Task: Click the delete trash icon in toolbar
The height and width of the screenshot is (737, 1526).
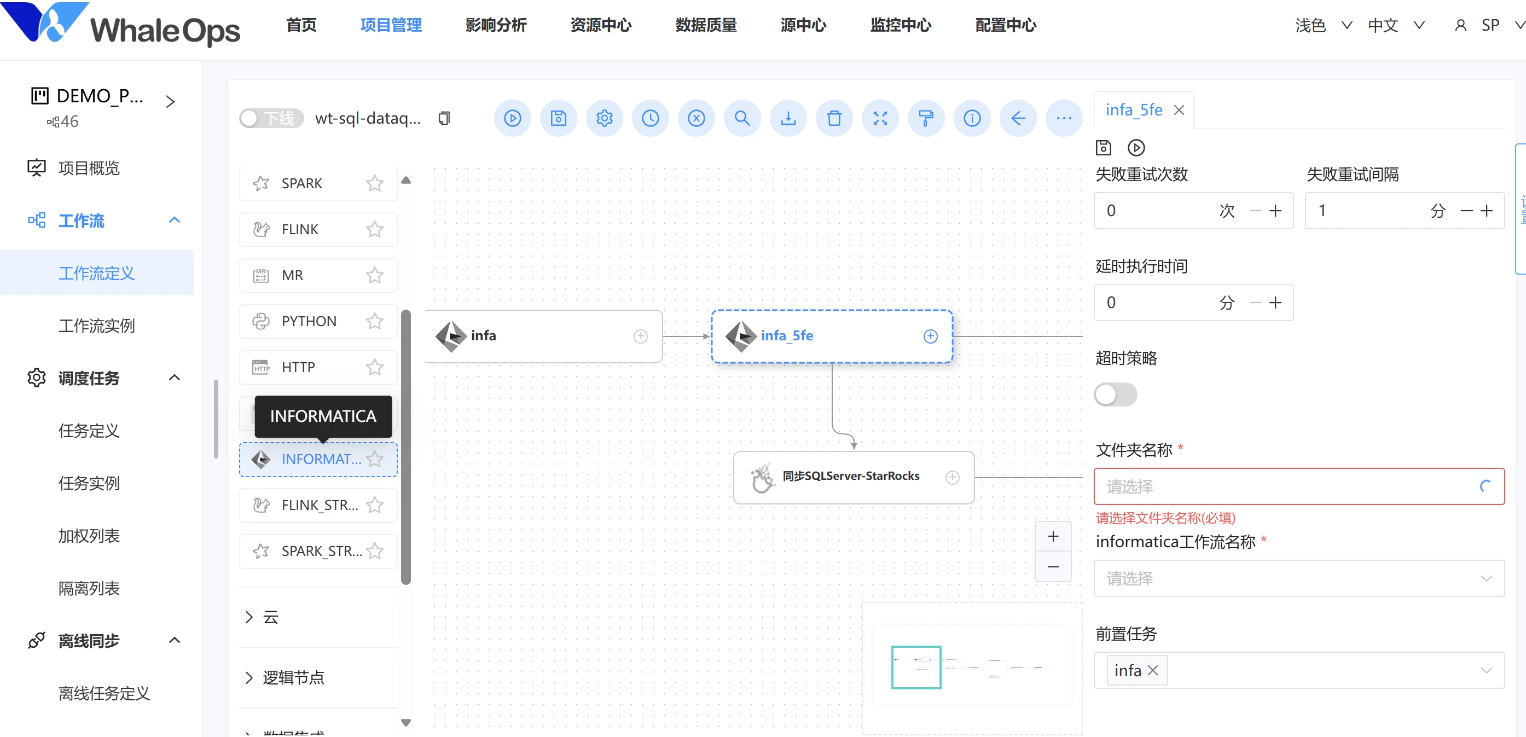Action: coord(834,118)
